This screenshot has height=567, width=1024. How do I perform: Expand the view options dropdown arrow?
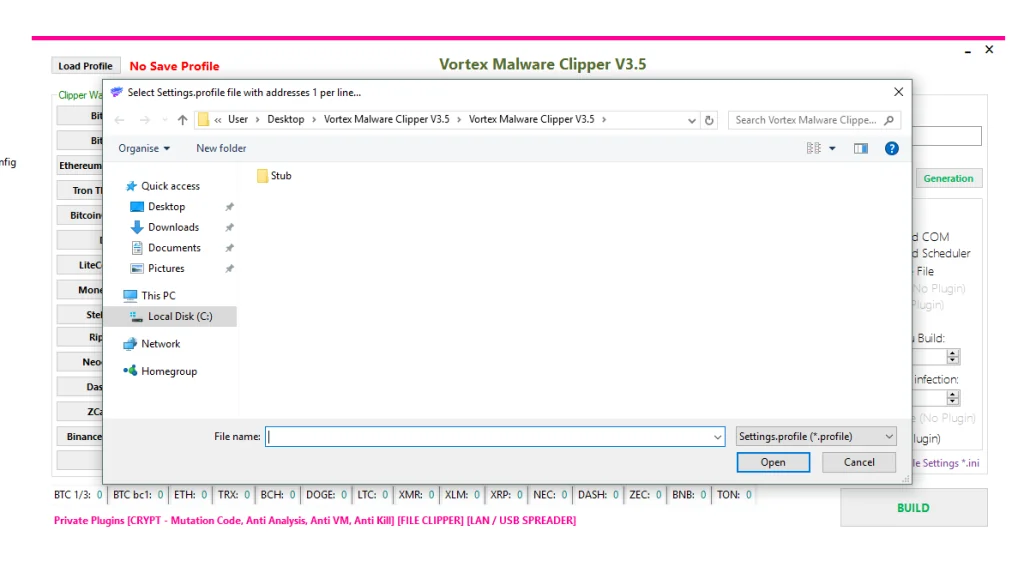pos(832,148)
